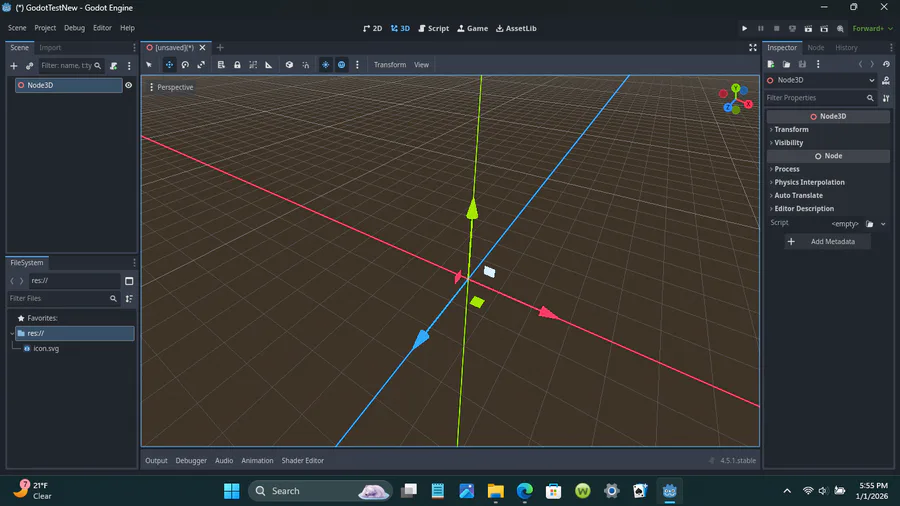Open object history list in Inspector

click(886, 64)
